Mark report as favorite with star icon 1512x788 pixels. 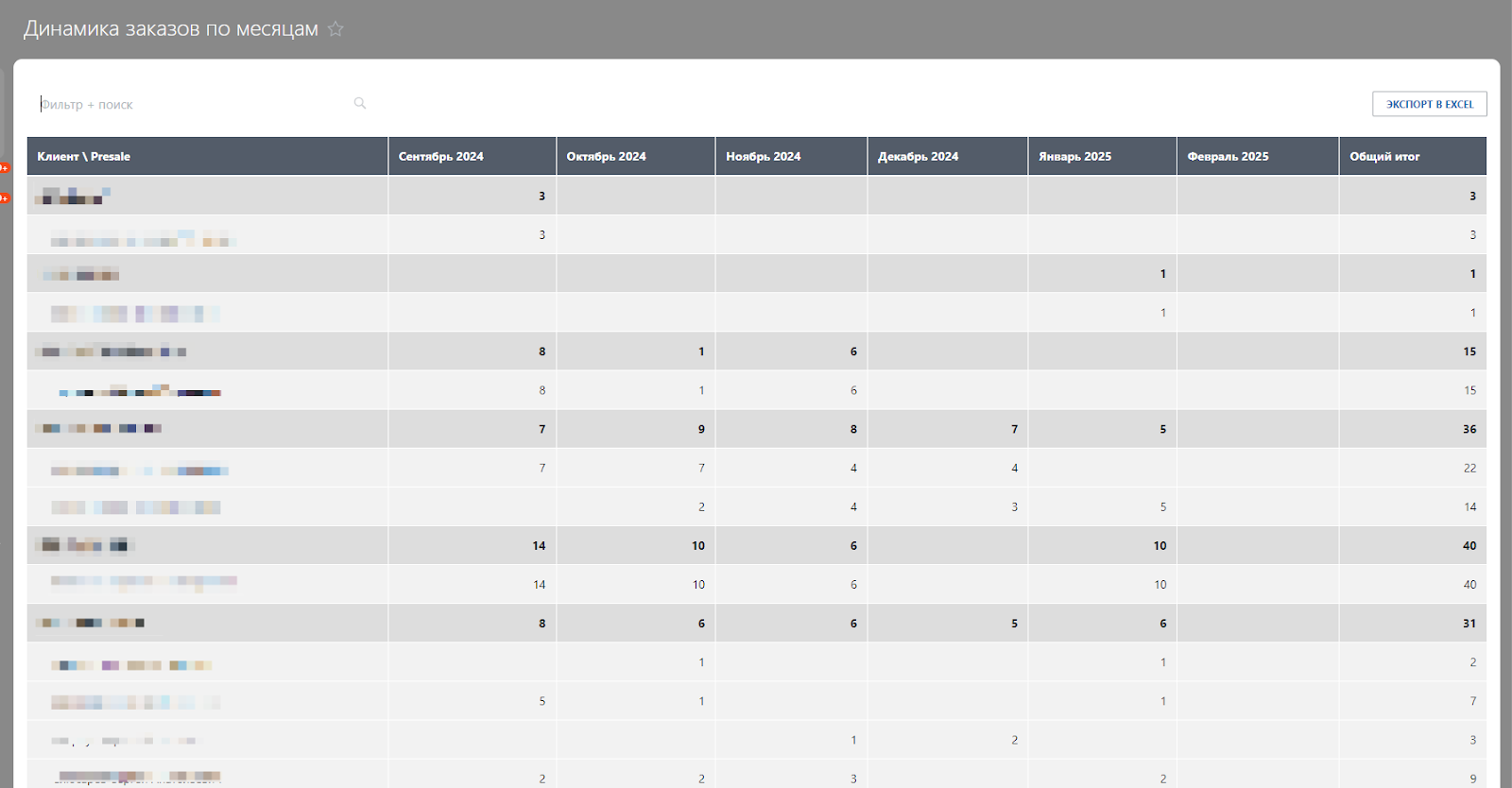pos(335,29)
